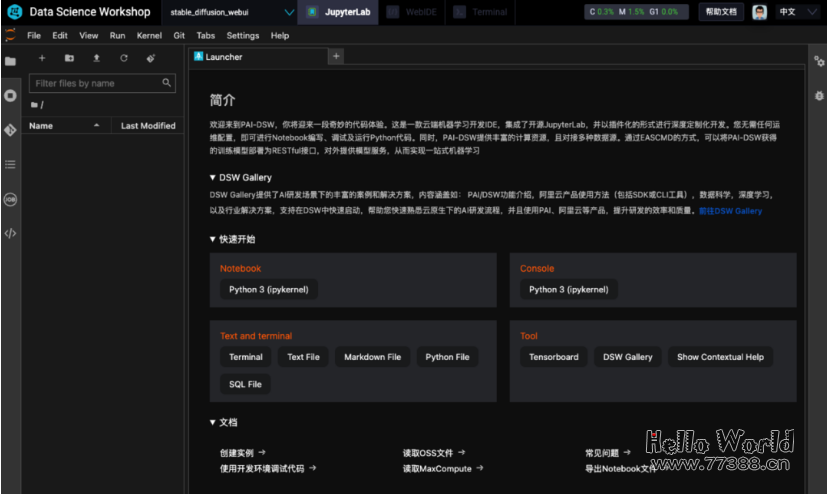Open a Python 3 Console
Viewport: 827px width, 494px height.
pos(569,289)
